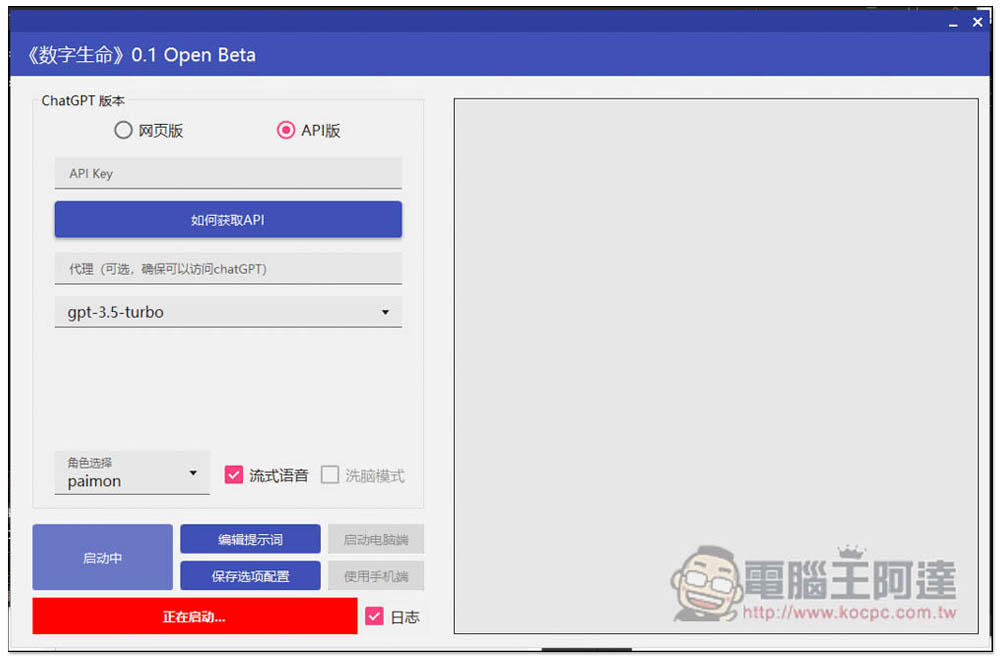Screen dimensions: 1000x659
Task: Focus the 代理 proxy input field
Action: pyautogui.click(x=228, y=268)
